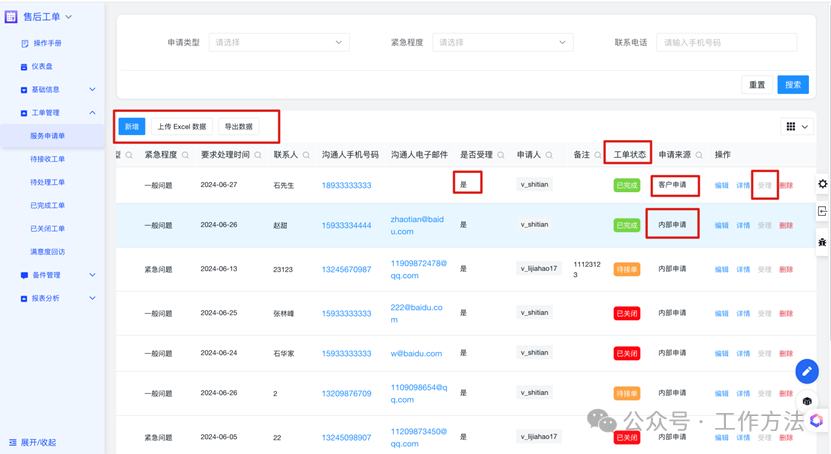
Task: Click the search icon beside 紧急程度 column header
Action: tap(186, 155)
